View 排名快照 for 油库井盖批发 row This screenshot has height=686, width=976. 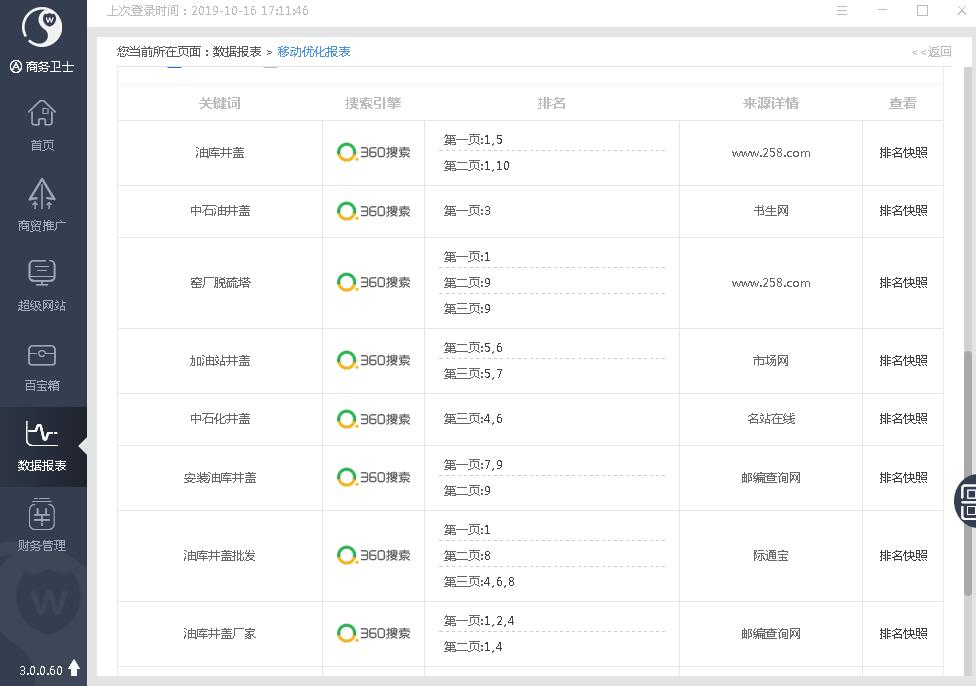point(903,556)
